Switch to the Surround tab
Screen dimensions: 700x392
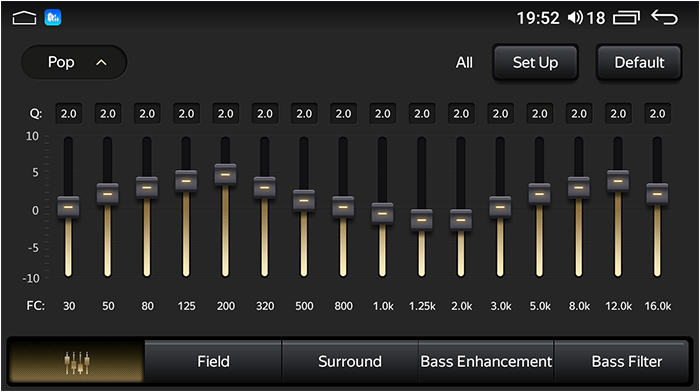(350, 362)
